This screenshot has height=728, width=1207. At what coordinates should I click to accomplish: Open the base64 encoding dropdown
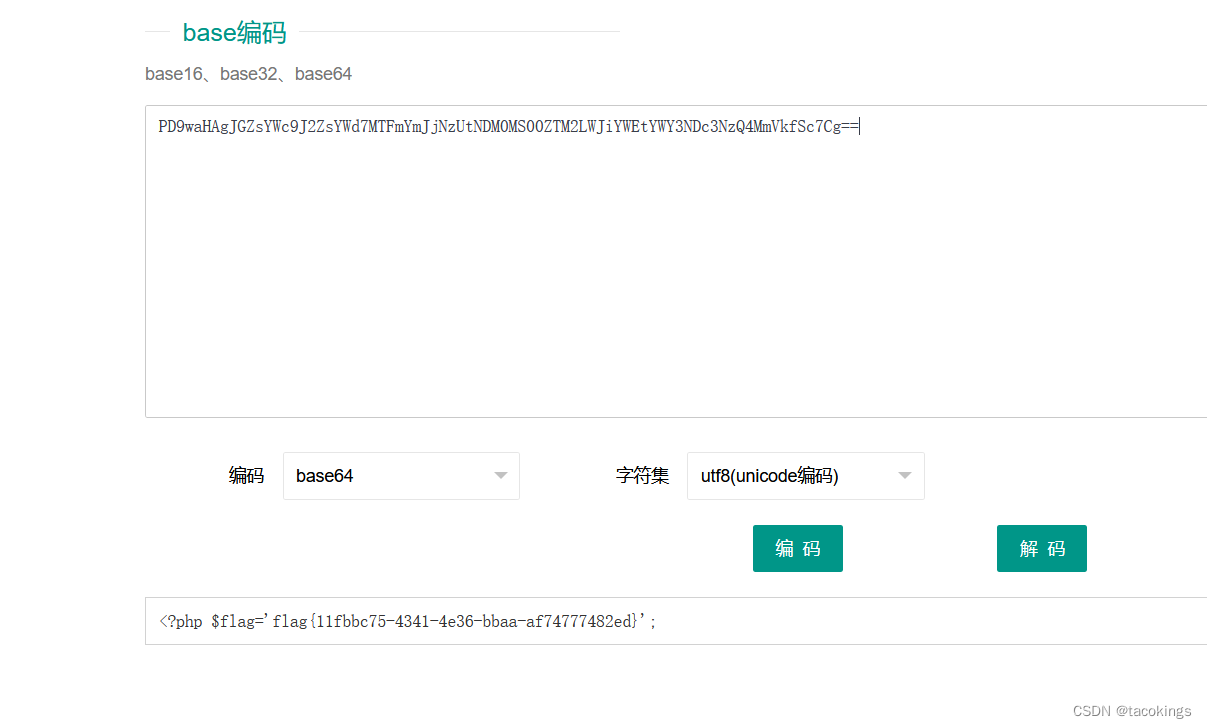pos(401,476)
